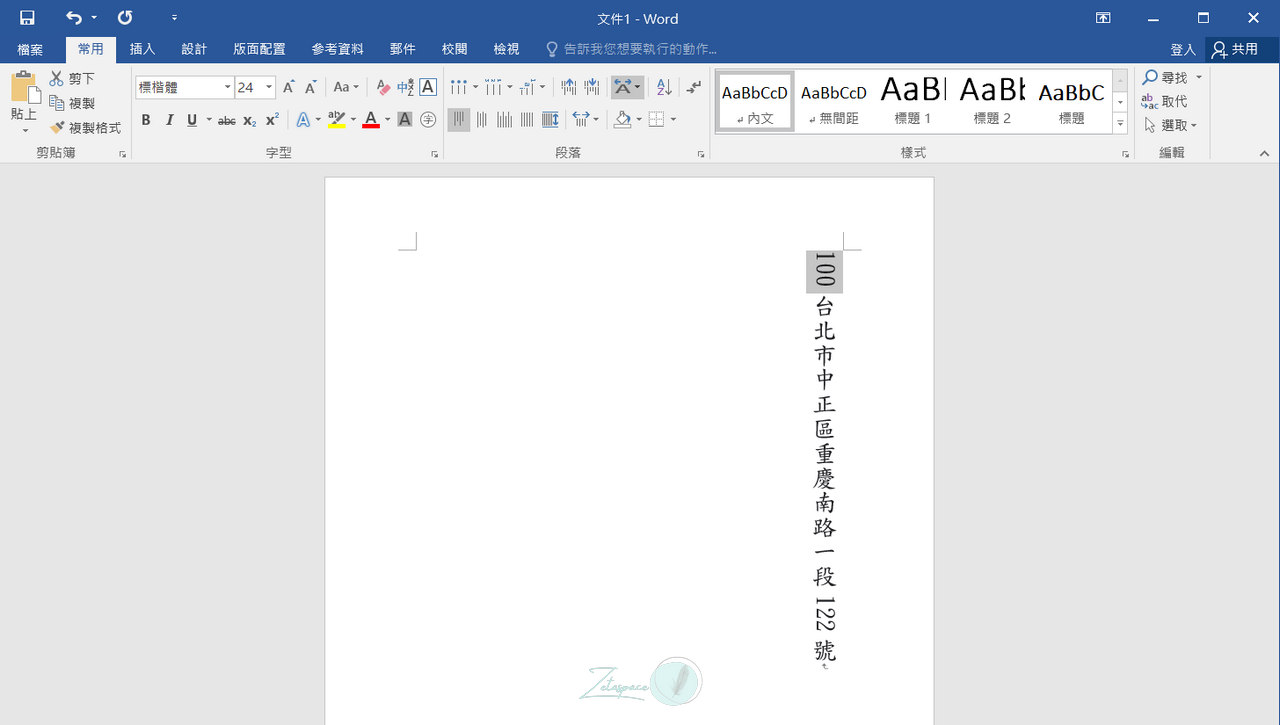Expand the multilevel list dropdown arrow
The height and width of the screenshot is (725, 1280).
point(543,87)
